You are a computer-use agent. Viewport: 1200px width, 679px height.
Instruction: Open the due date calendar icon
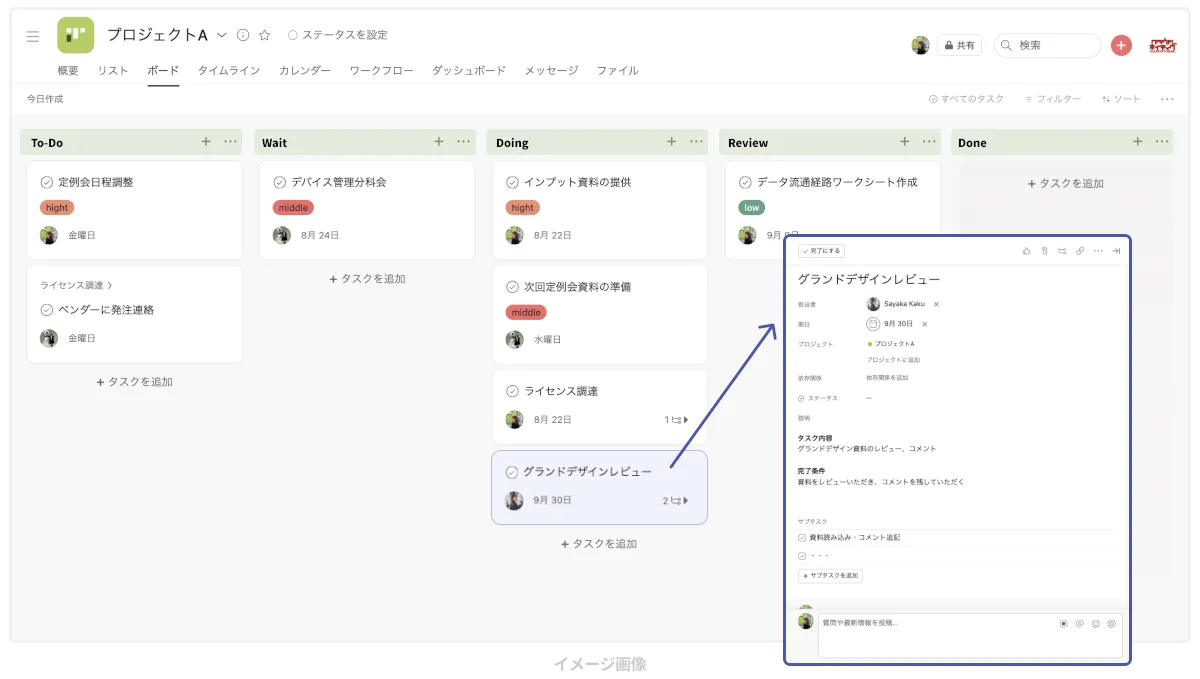[x=873, y=324]
